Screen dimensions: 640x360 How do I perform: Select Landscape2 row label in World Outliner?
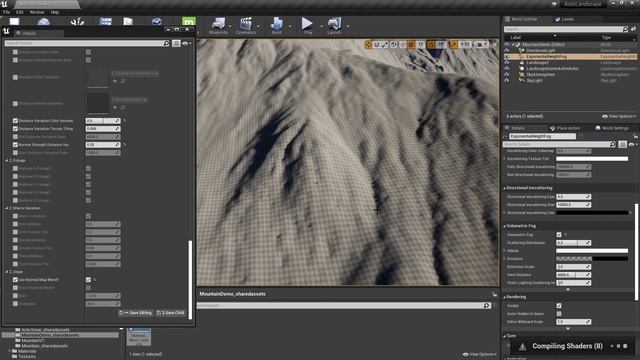pos(537,63)
